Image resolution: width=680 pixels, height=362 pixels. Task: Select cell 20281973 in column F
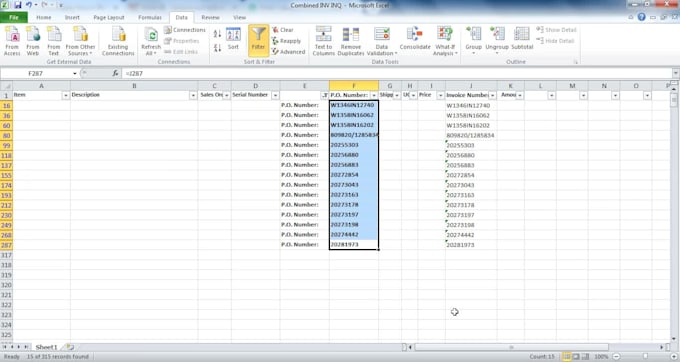(x=354, y=245)
